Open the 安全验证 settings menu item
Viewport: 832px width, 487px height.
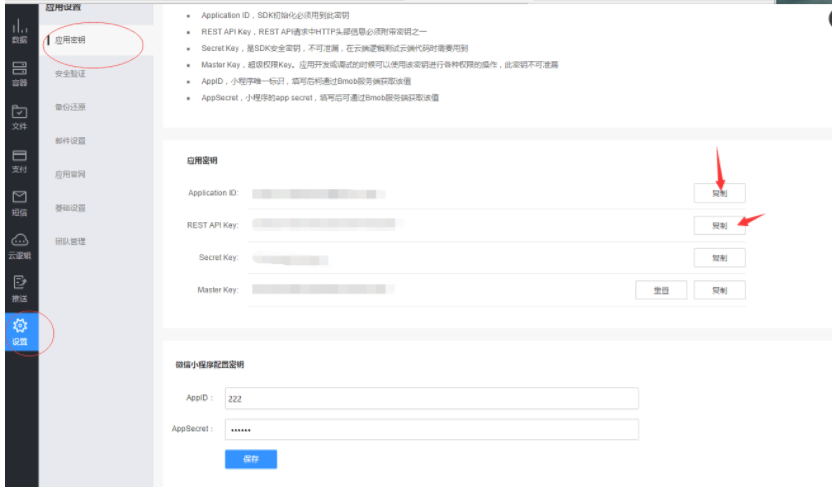click(x=70, y=74)
